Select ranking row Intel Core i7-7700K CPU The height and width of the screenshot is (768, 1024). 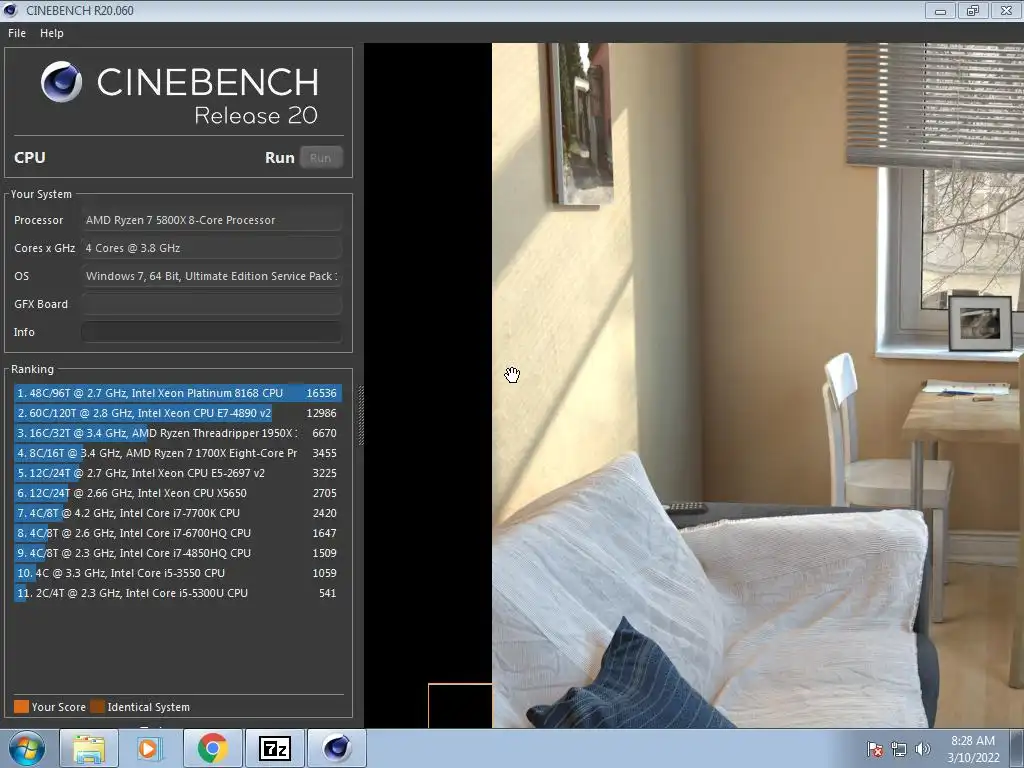(177, 513)
